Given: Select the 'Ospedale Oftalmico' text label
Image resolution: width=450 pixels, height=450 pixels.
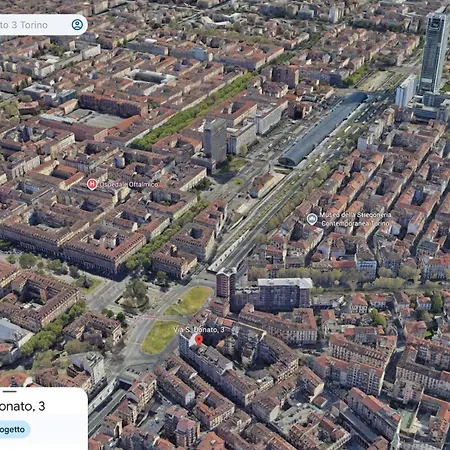Looking at the screenshot, I should coord(129,184).
